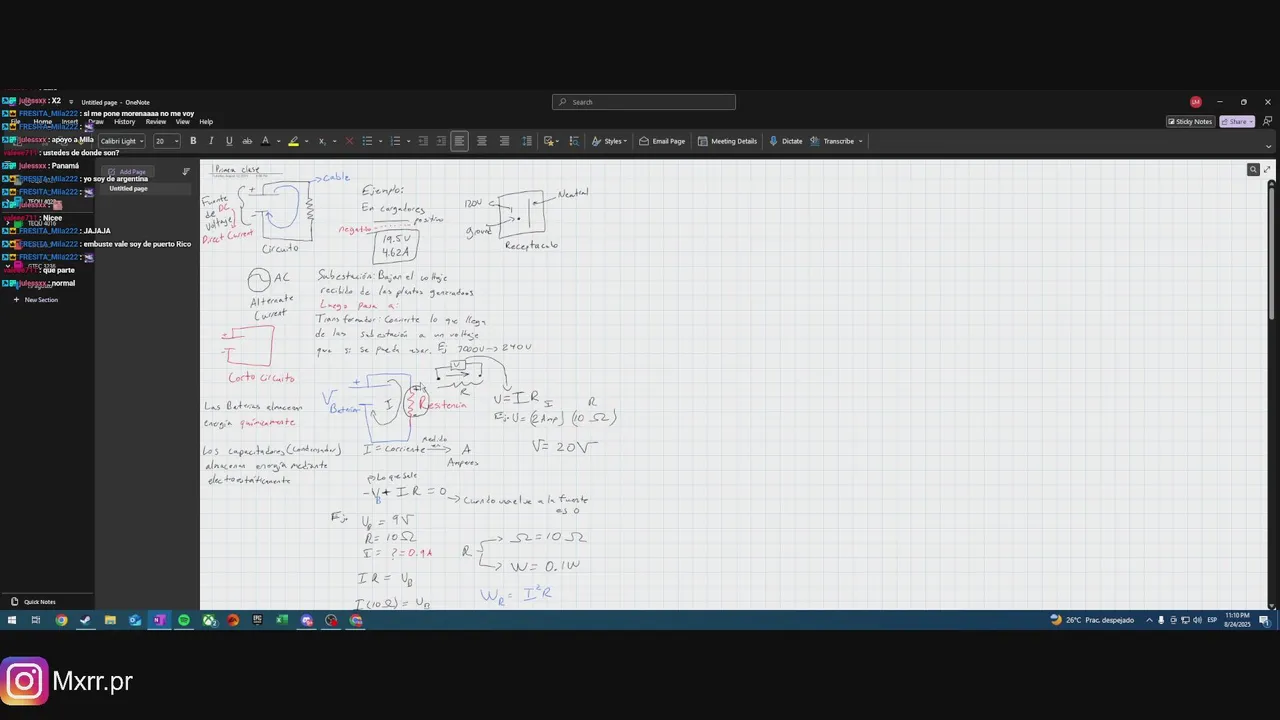
Task: Open Xbox app from the taskbar
Action: (x=208, y=620)
